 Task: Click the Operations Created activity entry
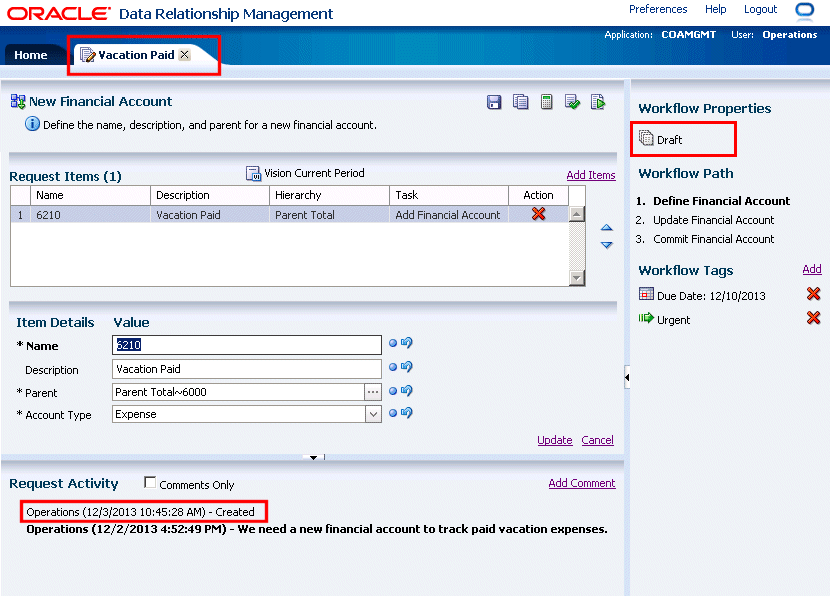point(140,512)
